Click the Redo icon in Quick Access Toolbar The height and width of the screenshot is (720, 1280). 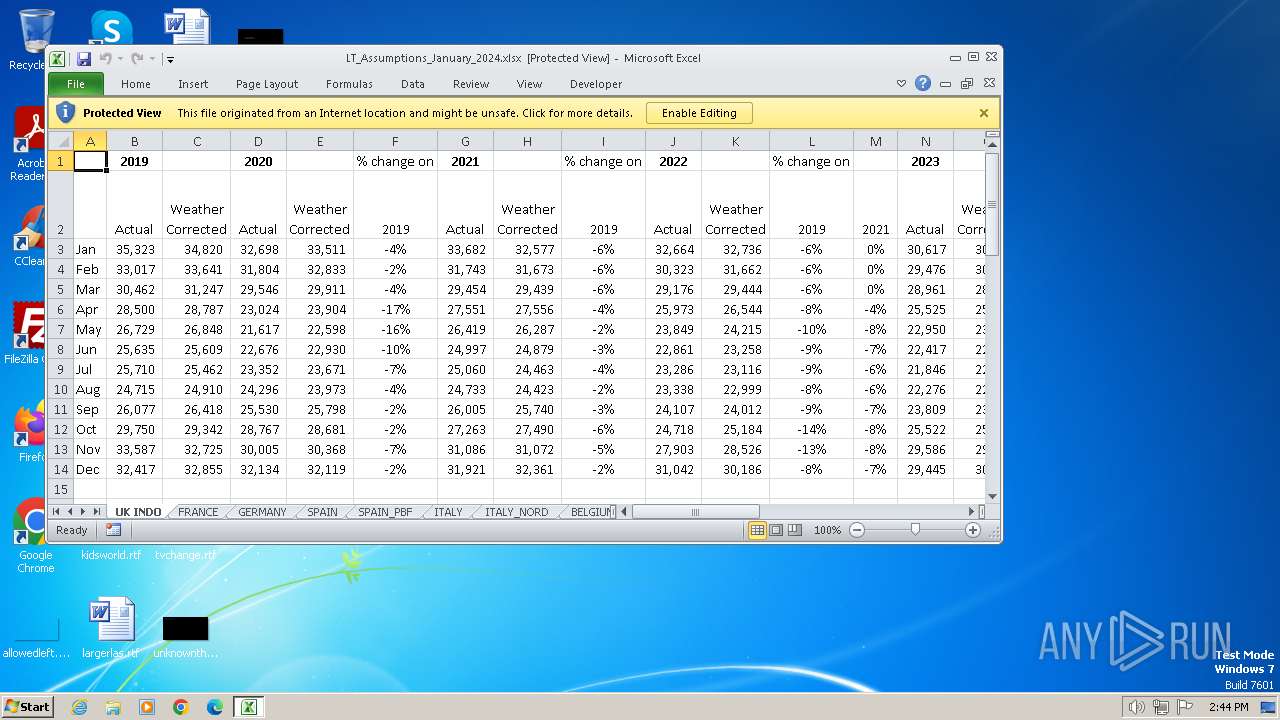tap(137, 59)
